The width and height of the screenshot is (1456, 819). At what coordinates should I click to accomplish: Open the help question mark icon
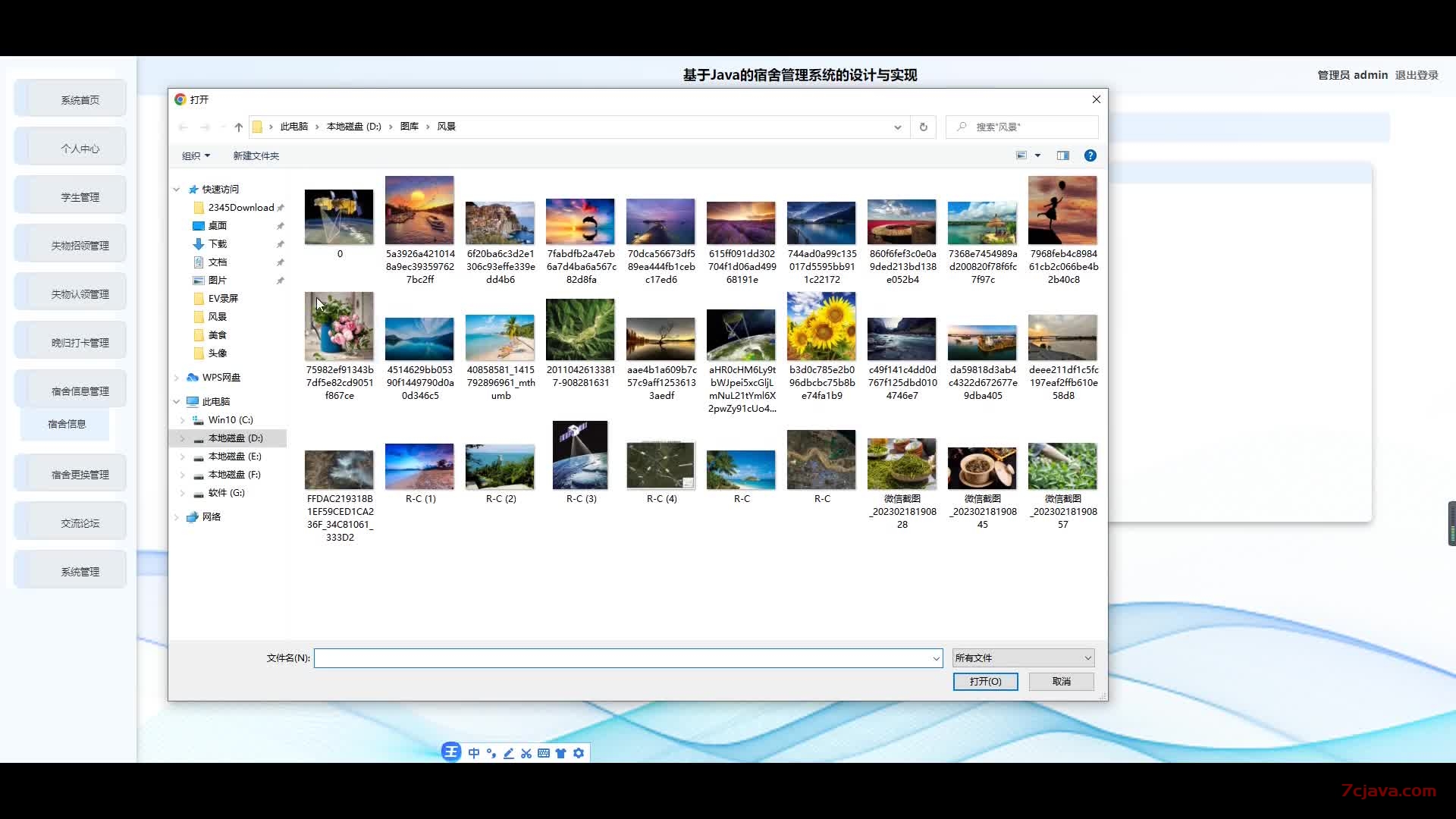pos(1090,155)
